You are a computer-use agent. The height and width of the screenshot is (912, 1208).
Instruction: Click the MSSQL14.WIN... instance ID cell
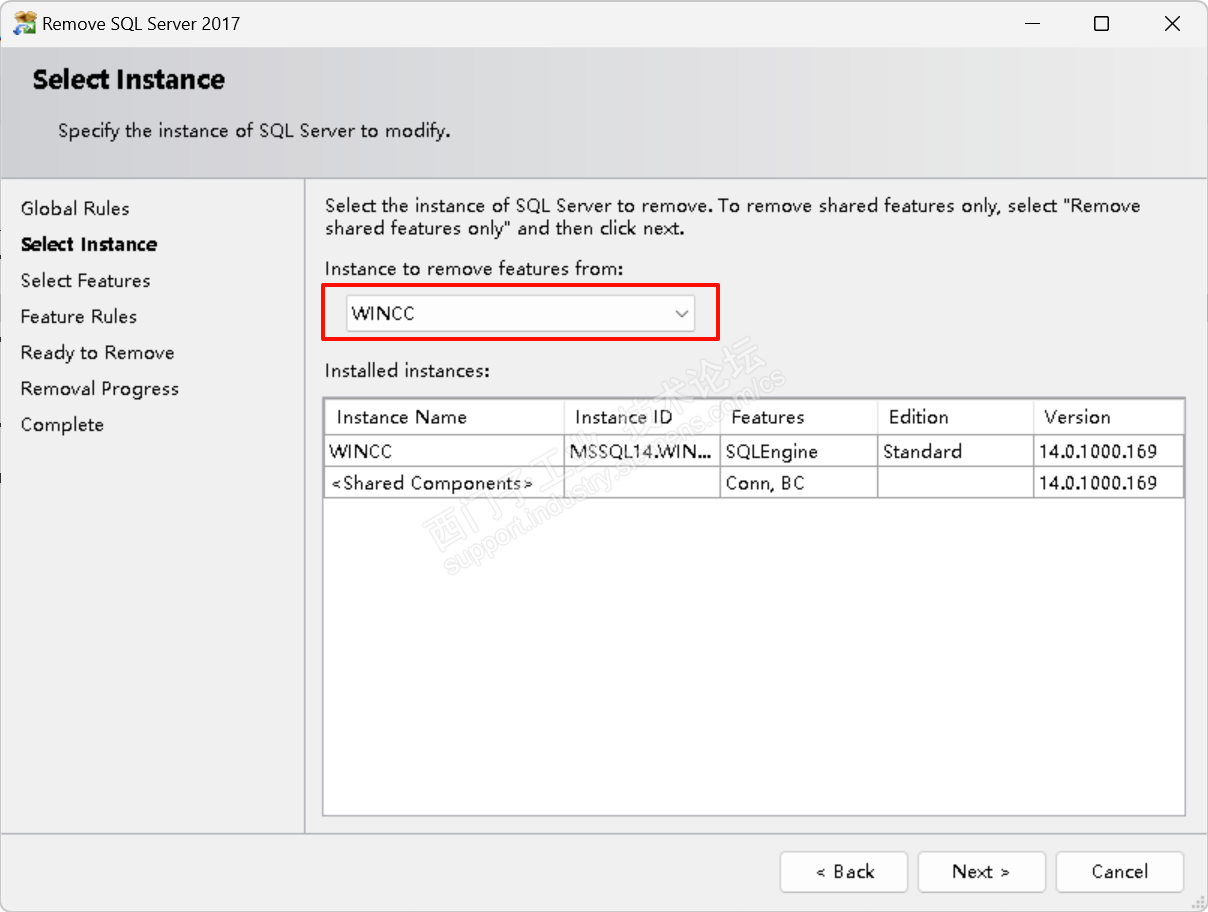[642, 451]
